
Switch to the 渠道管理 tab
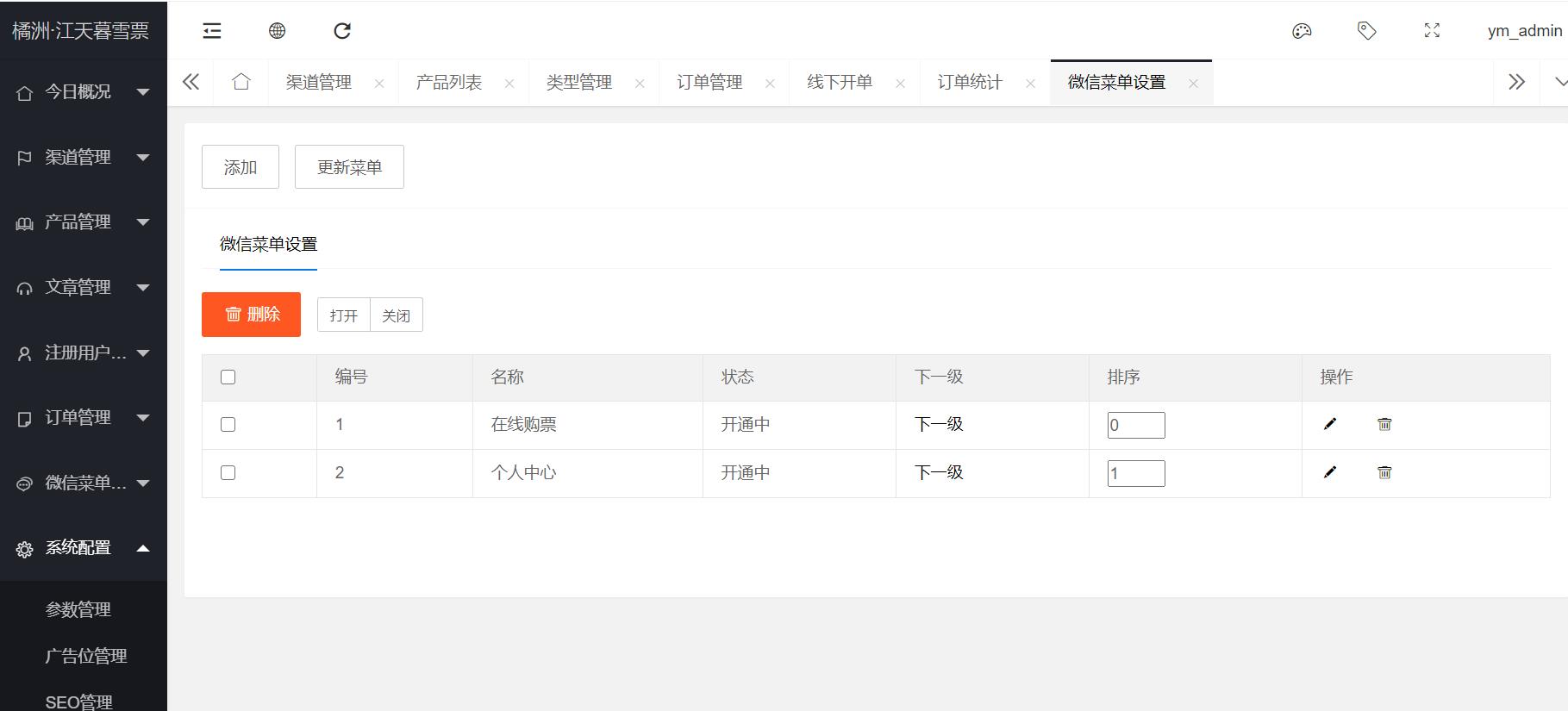[x=319, y=83]
